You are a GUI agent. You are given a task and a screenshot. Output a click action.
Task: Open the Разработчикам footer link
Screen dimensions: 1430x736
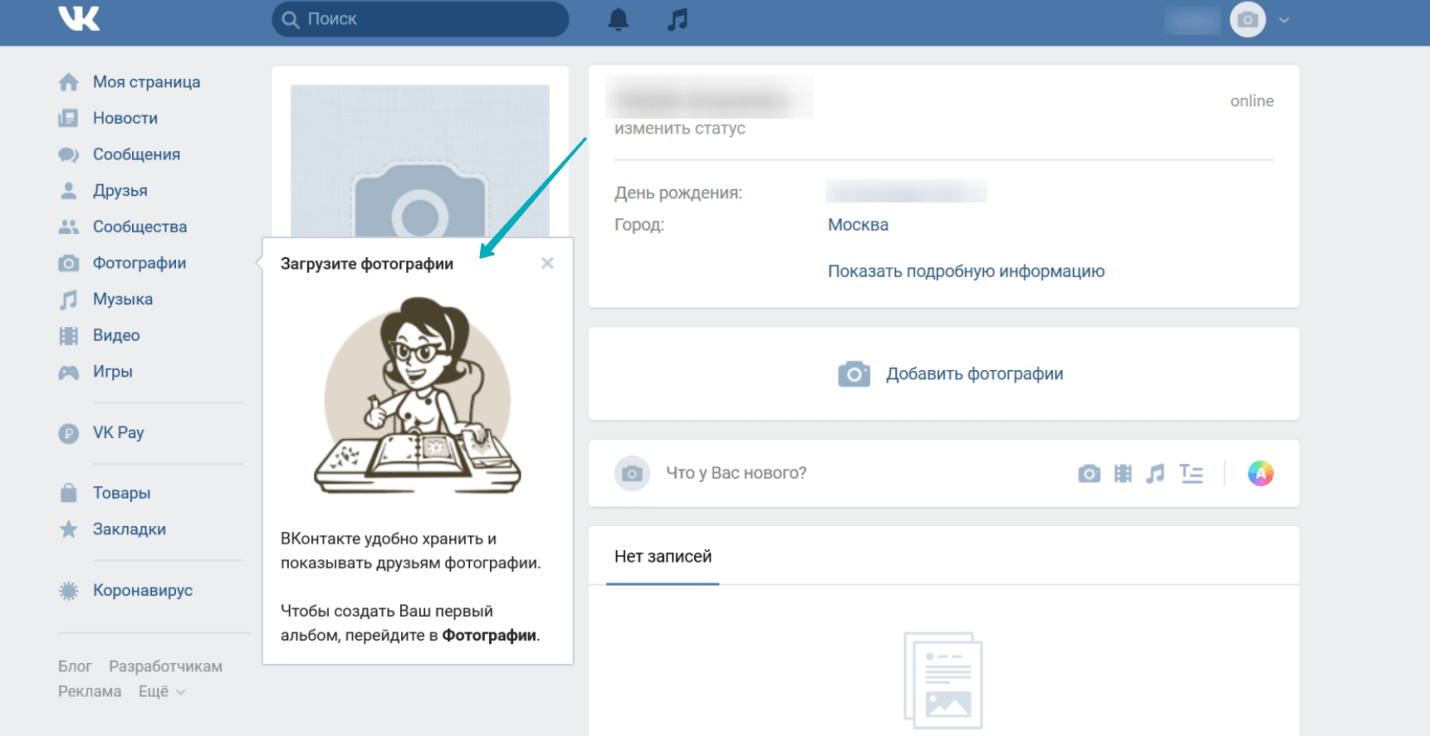coord(166,666)
